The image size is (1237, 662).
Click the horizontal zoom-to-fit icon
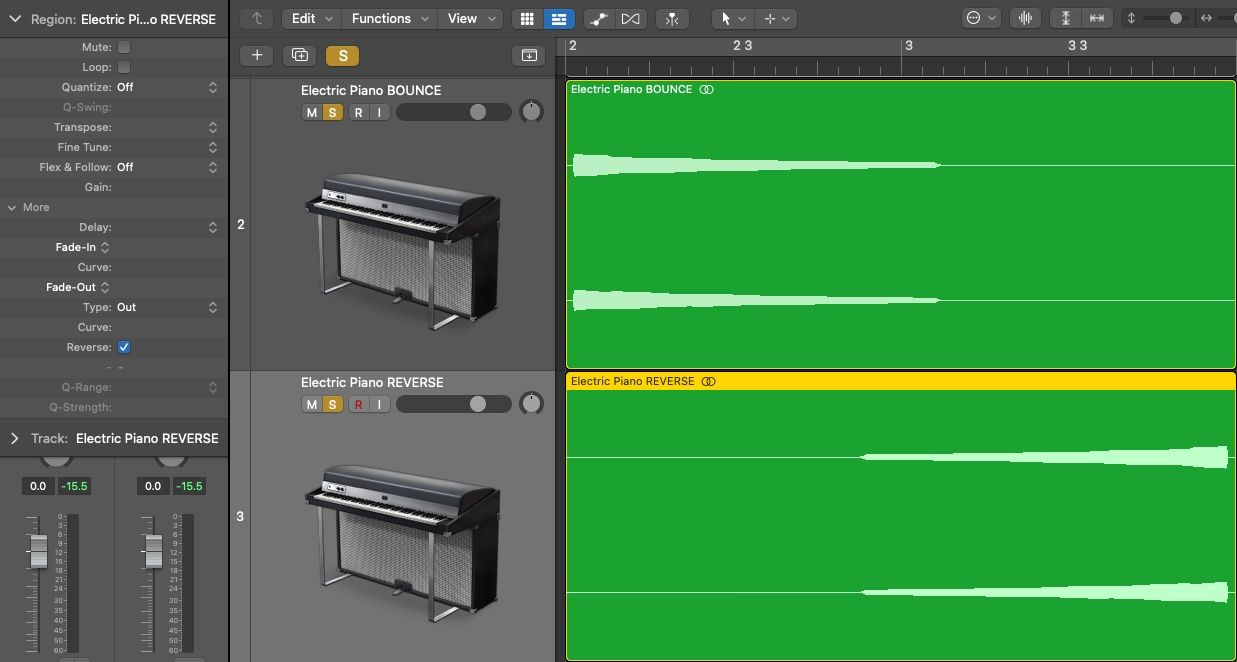click(x=1097, y=17)
